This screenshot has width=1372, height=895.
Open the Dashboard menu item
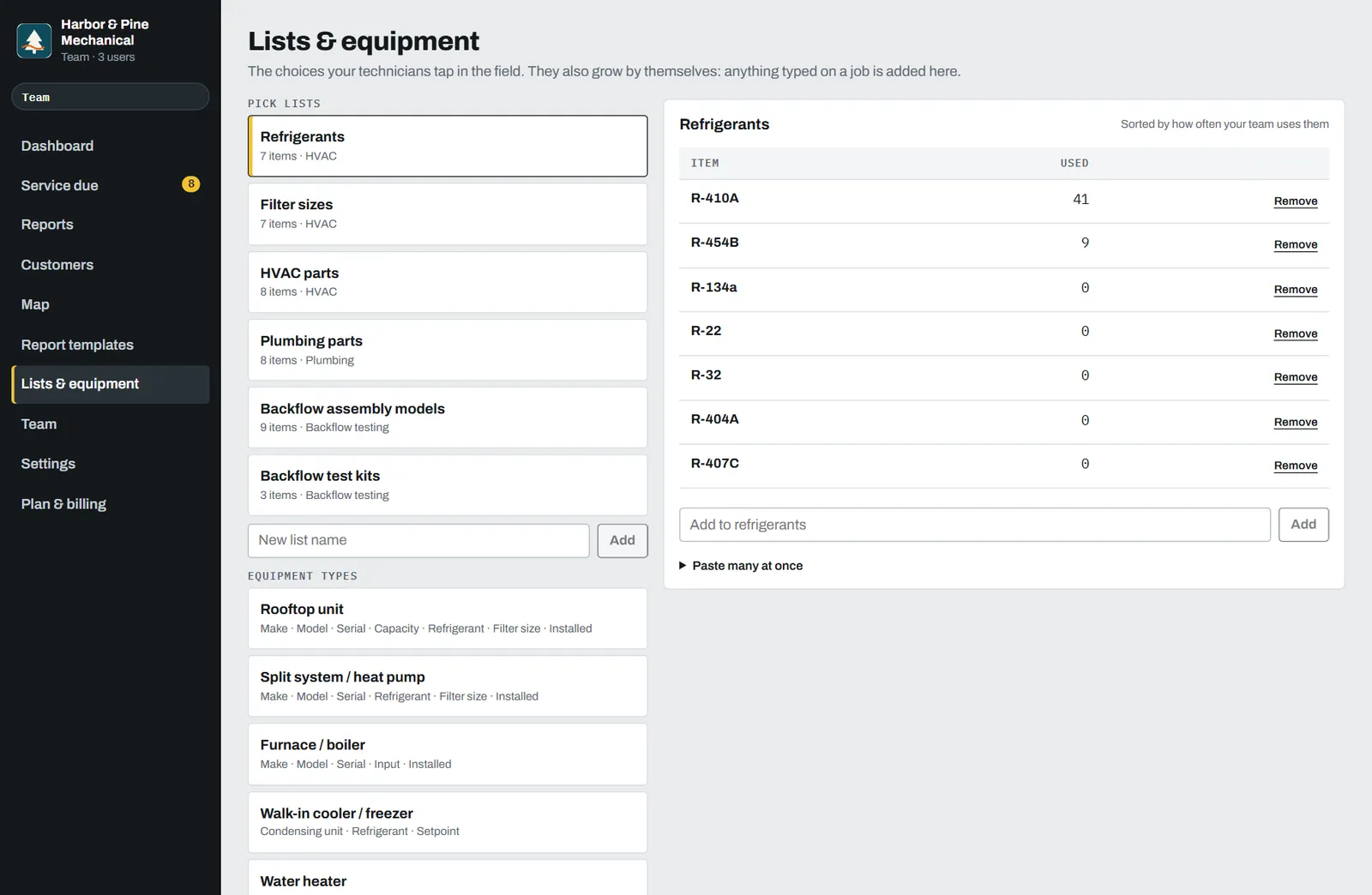point(111,146)
